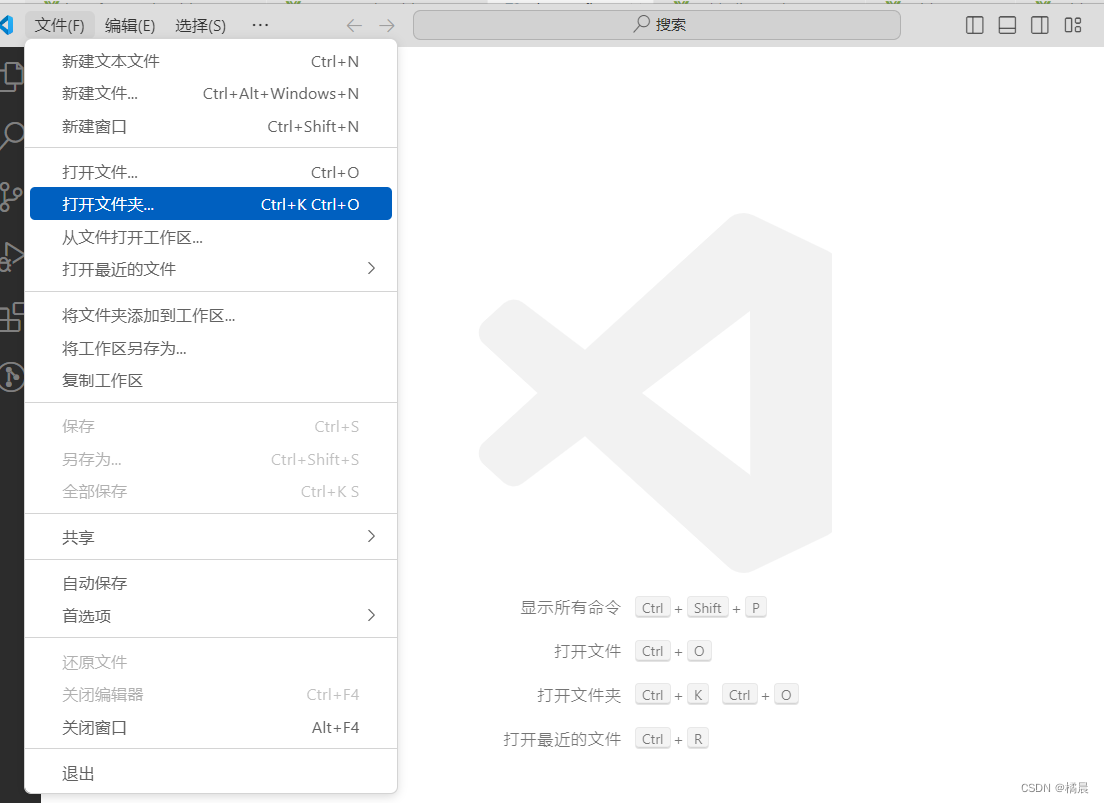The image size is (1104, 803).
Task: Click the 打开最近的文件 hint in editor
Action: (562, 739)
